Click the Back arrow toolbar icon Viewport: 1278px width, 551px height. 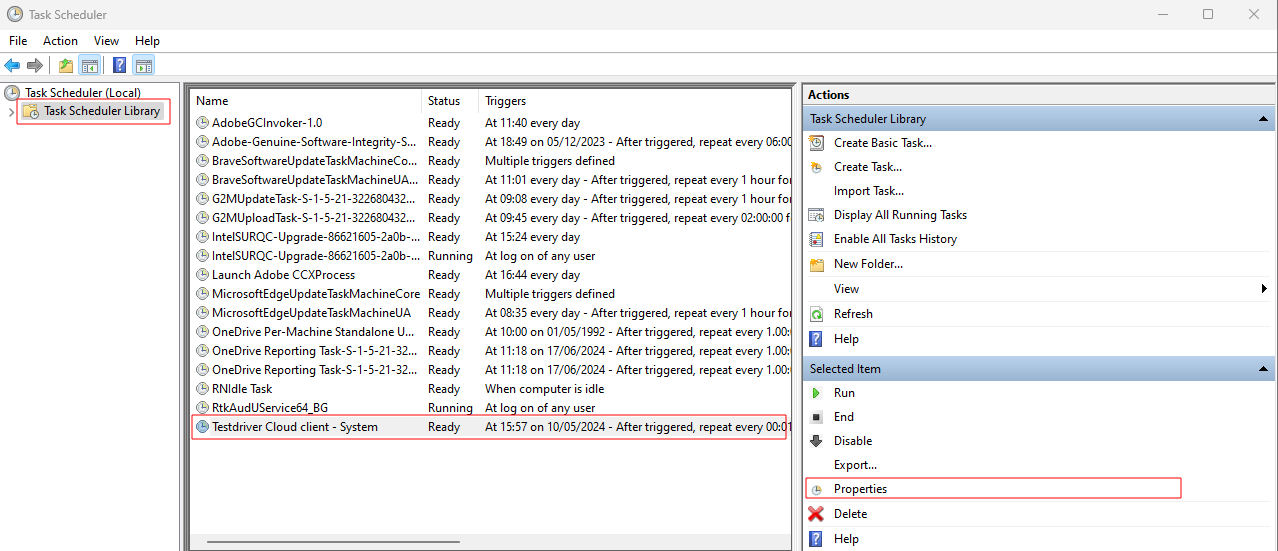click(x=12, y=66)
